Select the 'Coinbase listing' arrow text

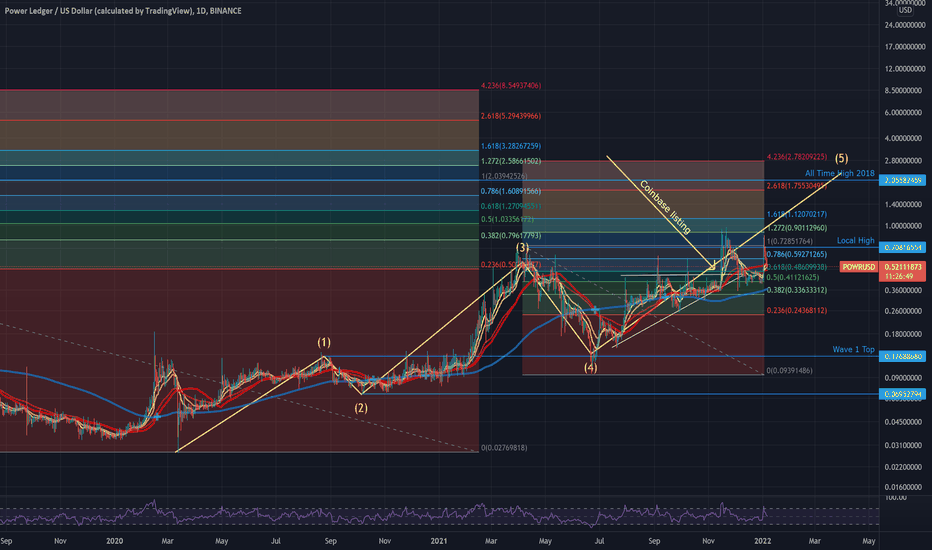tap(665, 206)
